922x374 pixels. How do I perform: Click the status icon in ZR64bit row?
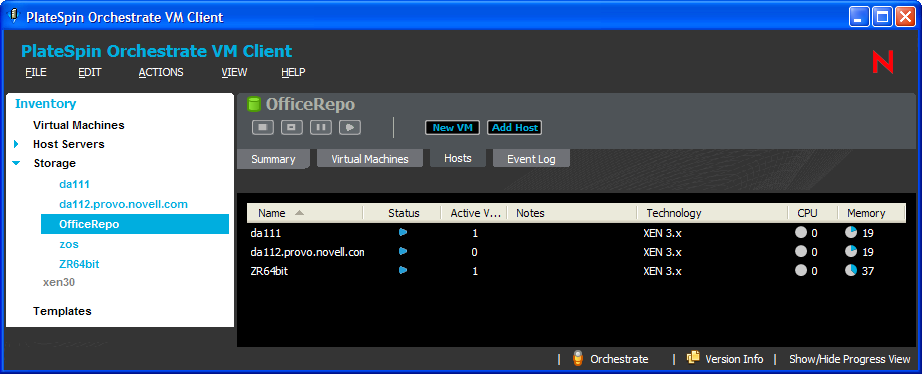(403, 271)
